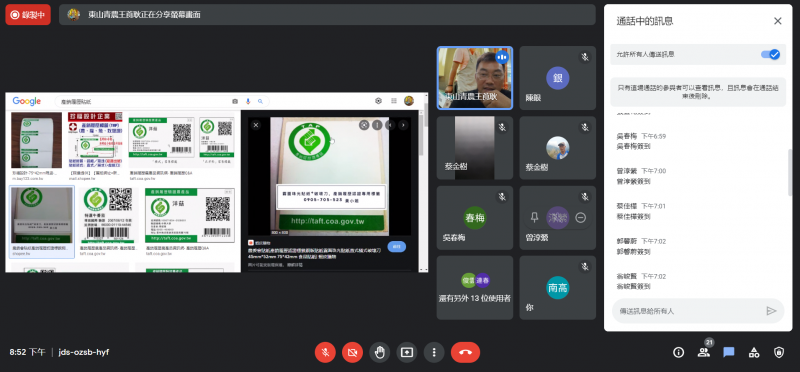Click Google settings gear in shared screen

379,101
